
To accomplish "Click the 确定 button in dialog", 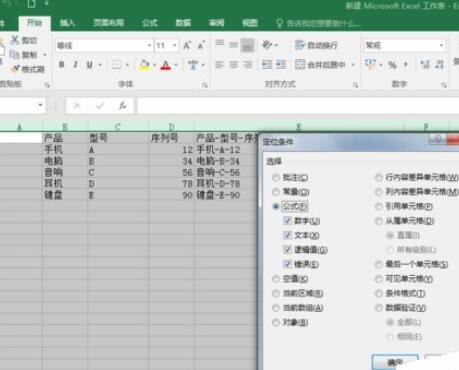I will click(x=395, y=362).
